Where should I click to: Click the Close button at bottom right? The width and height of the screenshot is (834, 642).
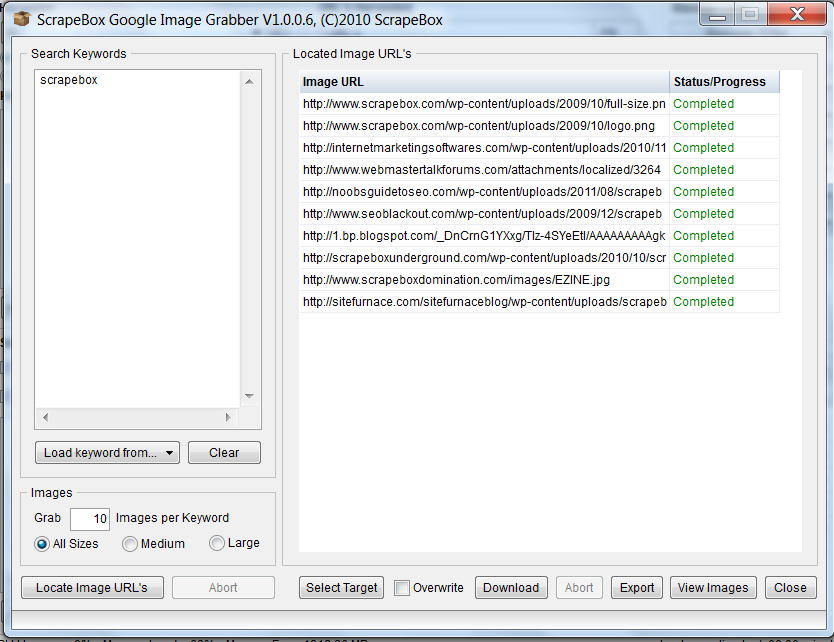[790, 588]
